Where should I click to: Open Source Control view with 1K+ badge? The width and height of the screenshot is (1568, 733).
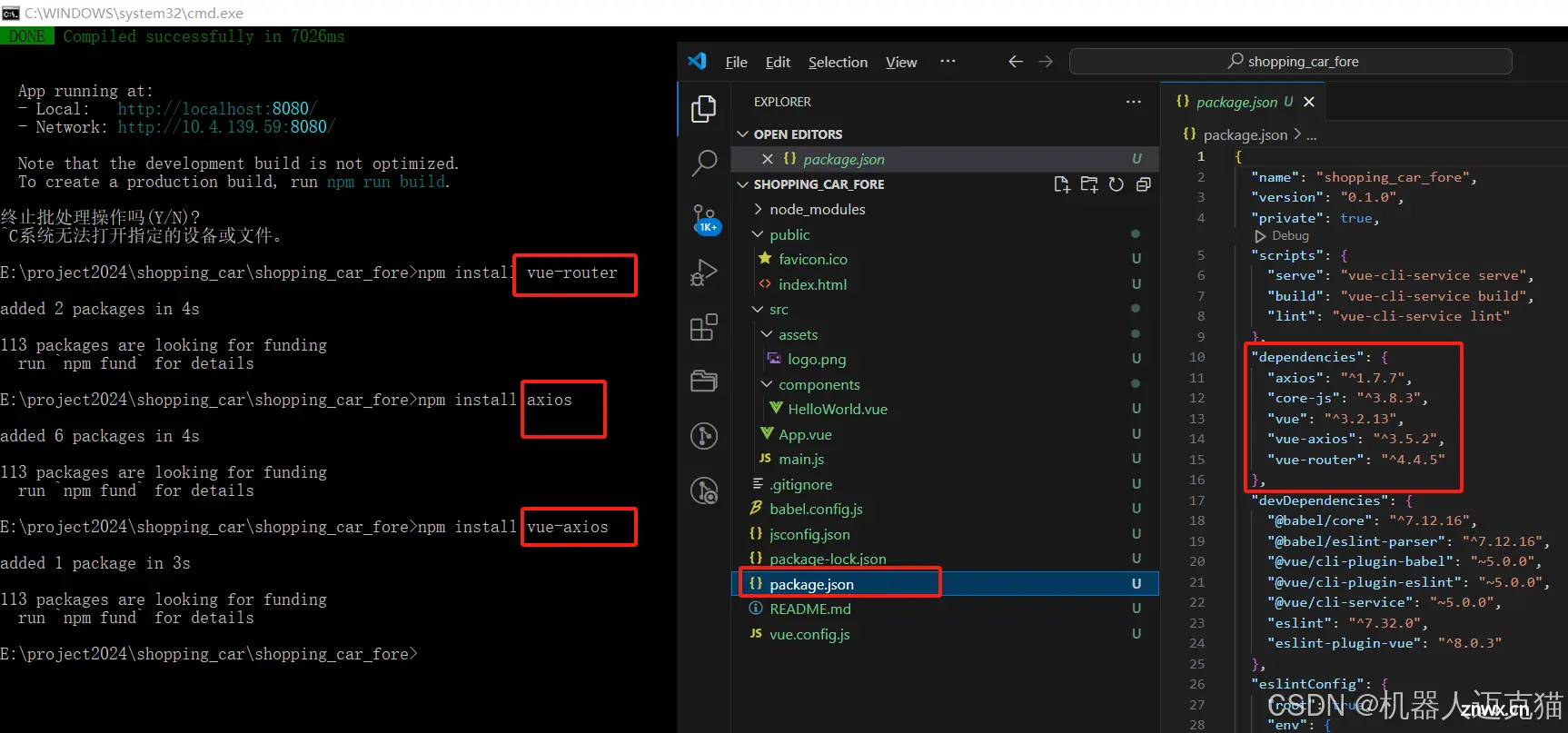tap(705, 219)
